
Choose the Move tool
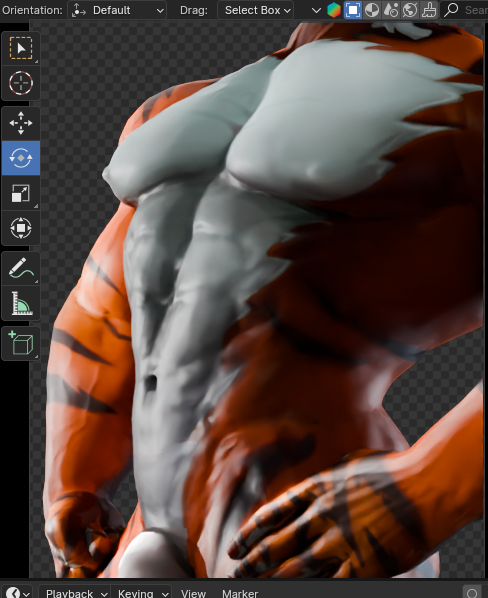pos(21,123)
